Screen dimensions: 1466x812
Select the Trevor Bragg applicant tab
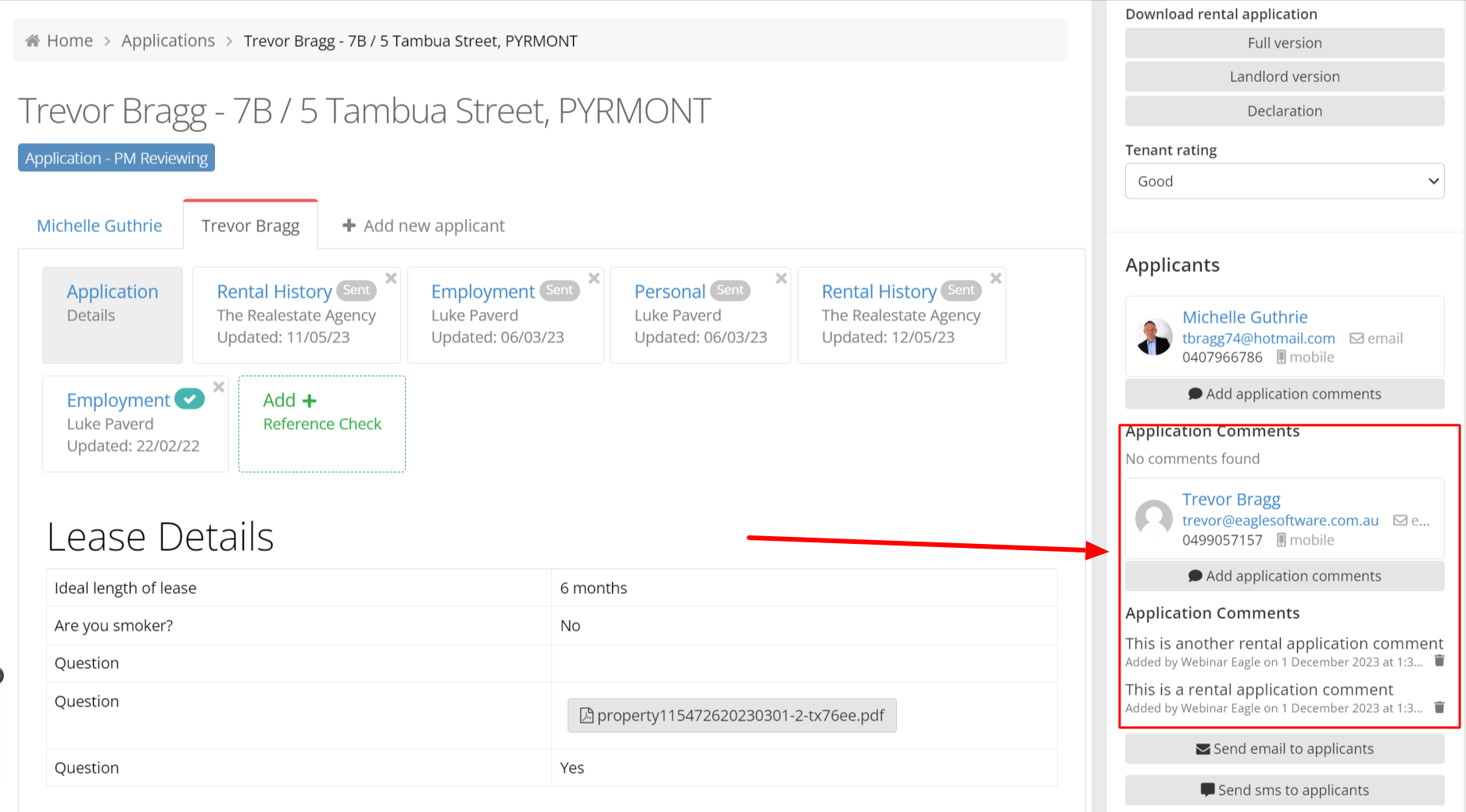[250, 226]
